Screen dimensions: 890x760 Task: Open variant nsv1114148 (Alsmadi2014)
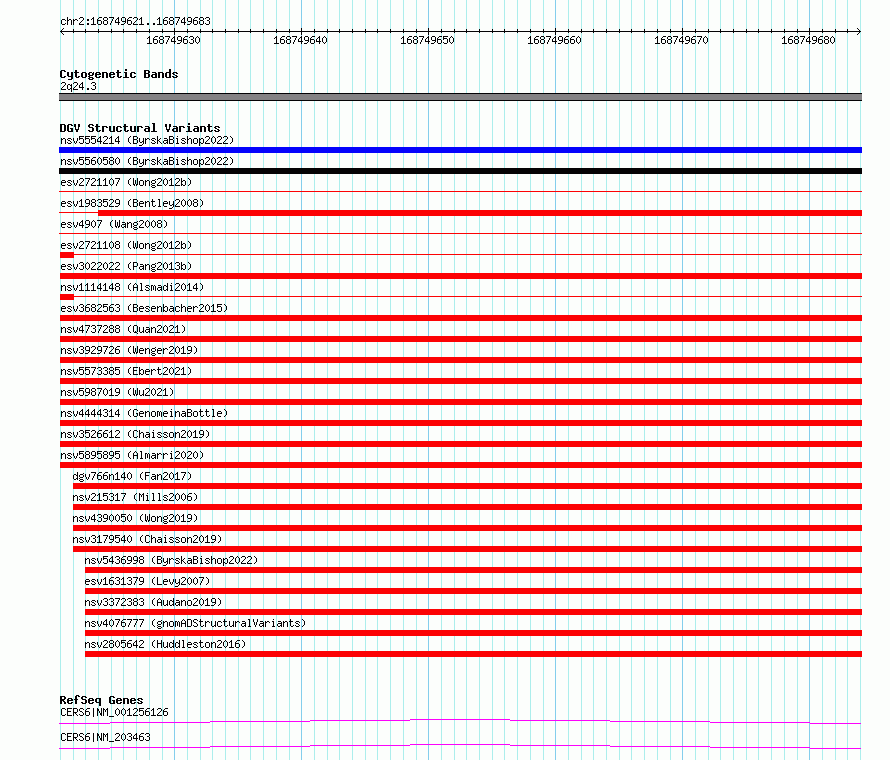[x=132, y=287]
